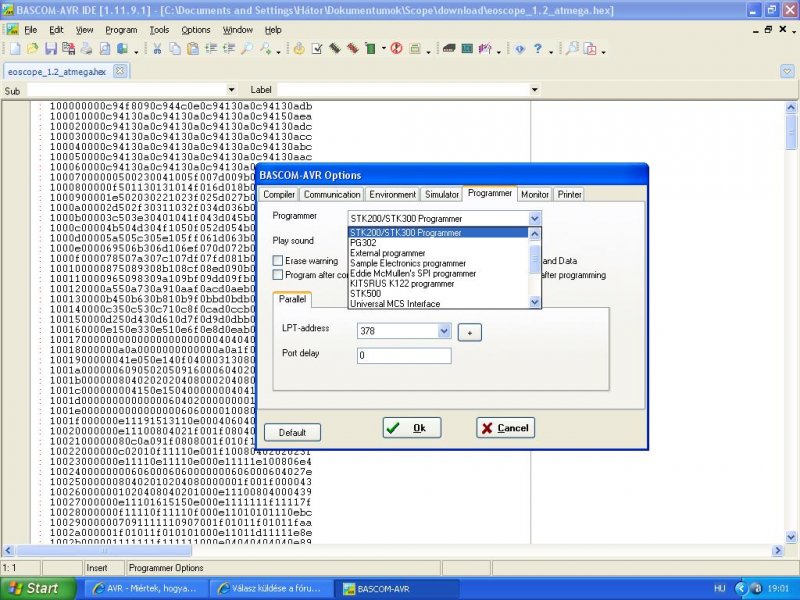Image resolution: width=800 pixels, height=600 pixels.
Task: Switch to the Communication tab
Action: tap(332, 194)
